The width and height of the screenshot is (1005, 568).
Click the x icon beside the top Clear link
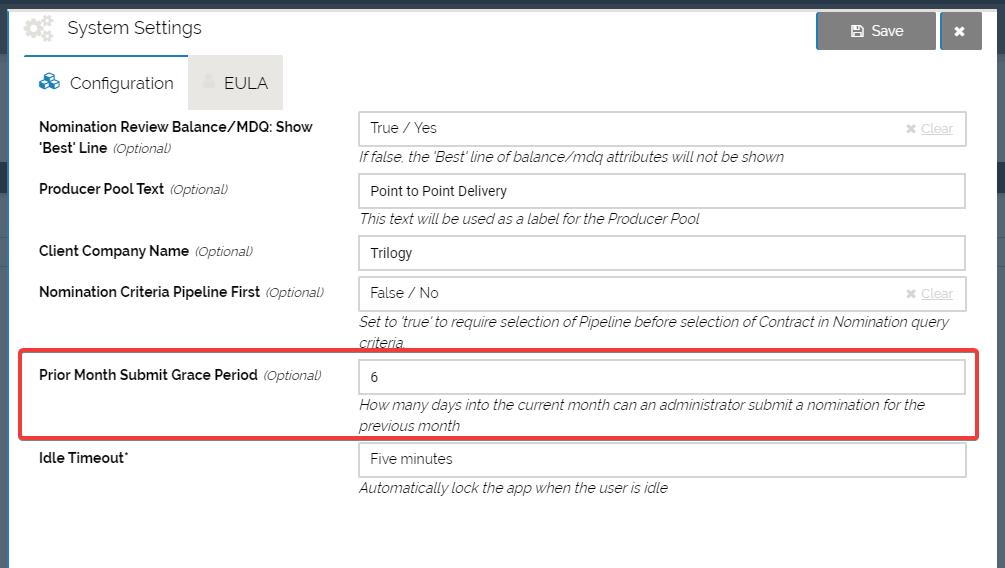(x=910, y=129)
